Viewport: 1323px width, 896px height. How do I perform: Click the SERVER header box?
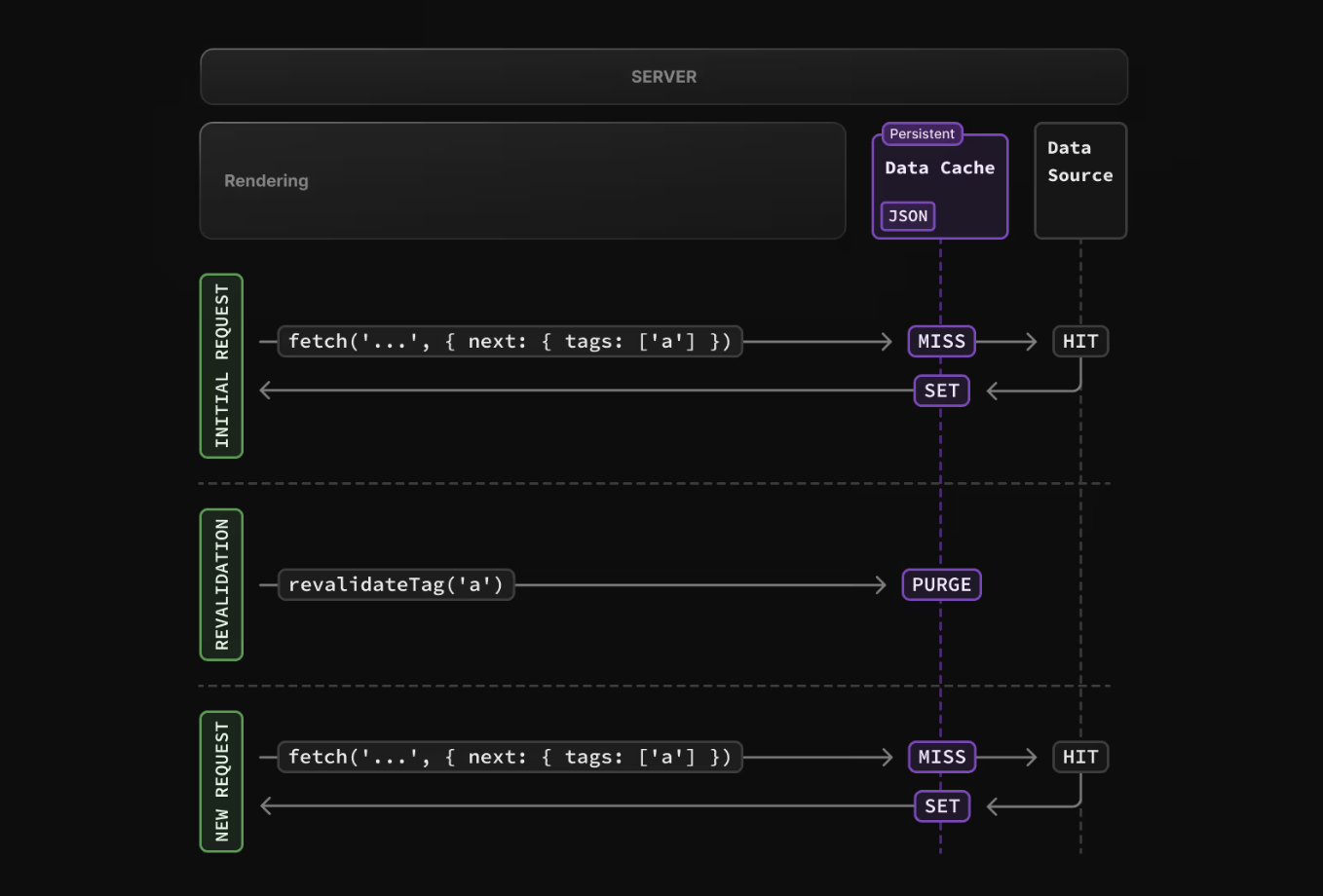tap(663, 77)
